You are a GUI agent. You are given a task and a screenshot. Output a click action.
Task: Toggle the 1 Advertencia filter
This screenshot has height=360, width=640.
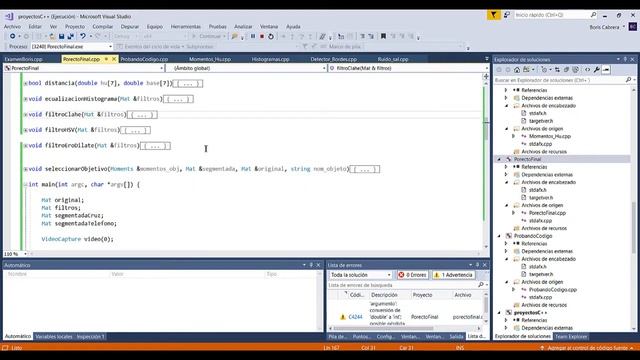pyautogui.click(x=453, y=275)
